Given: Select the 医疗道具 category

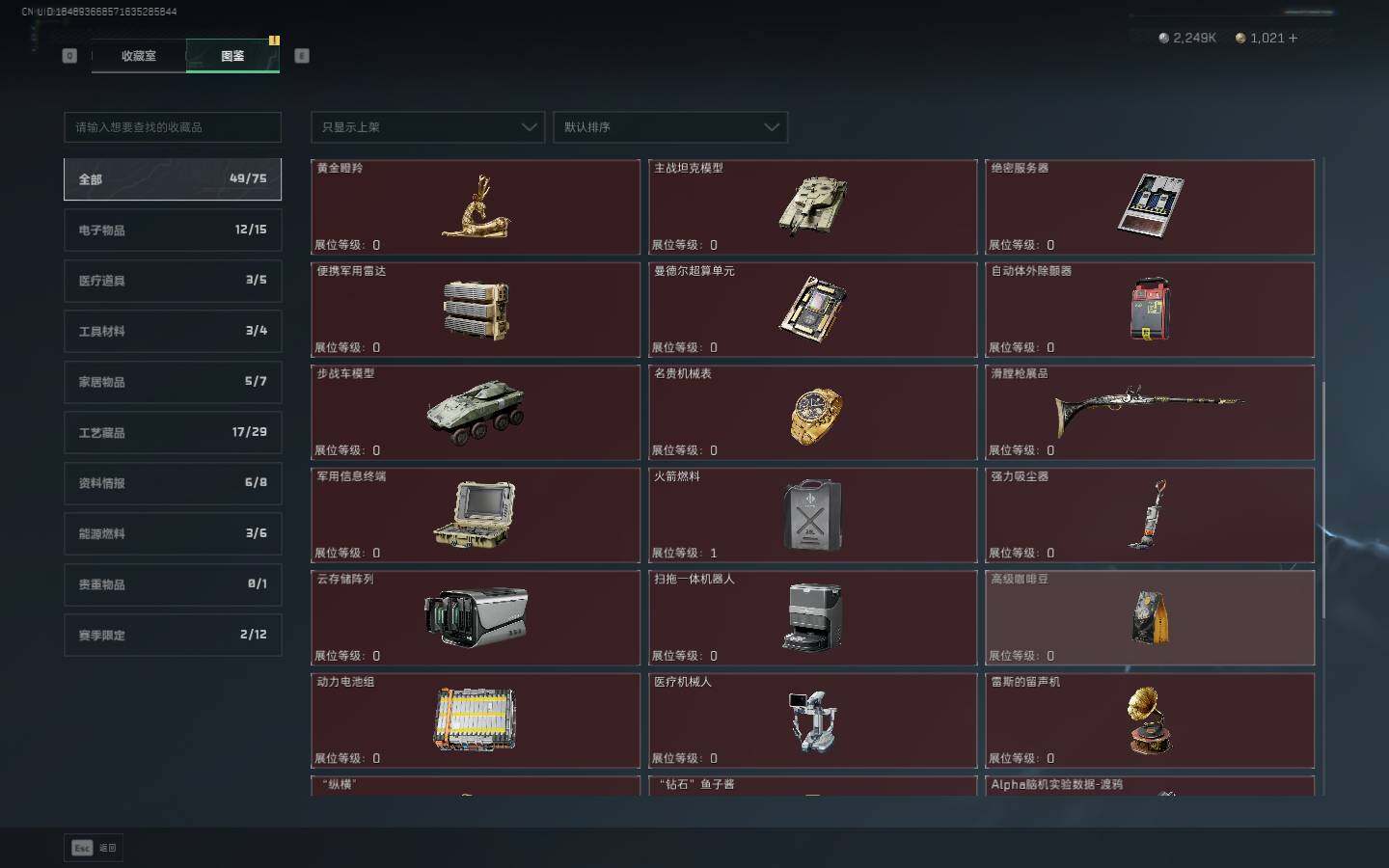Looking at the screenshot, I should click(173, 281).
